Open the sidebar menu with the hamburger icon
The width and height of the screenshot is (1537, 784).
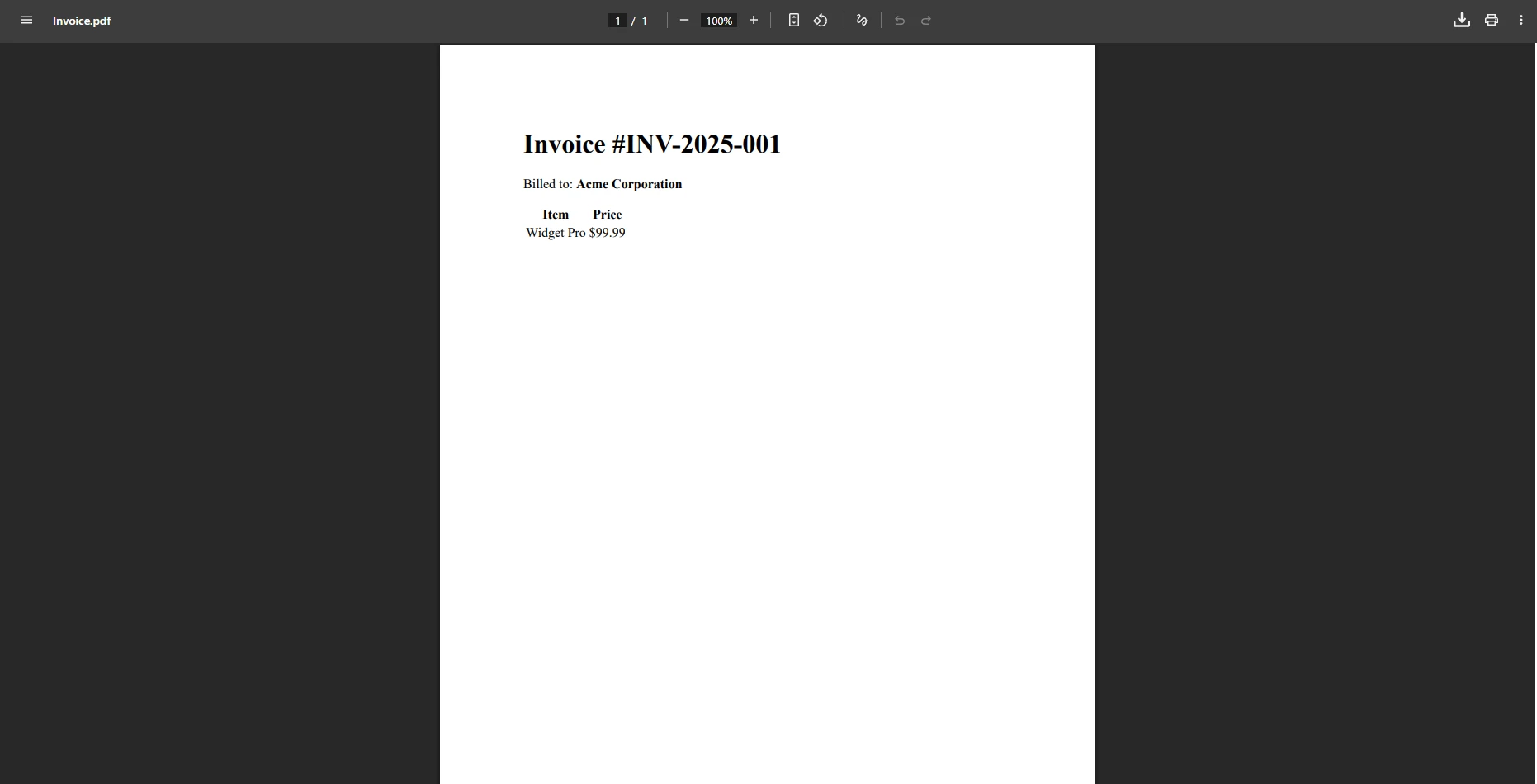pos(26,20)
